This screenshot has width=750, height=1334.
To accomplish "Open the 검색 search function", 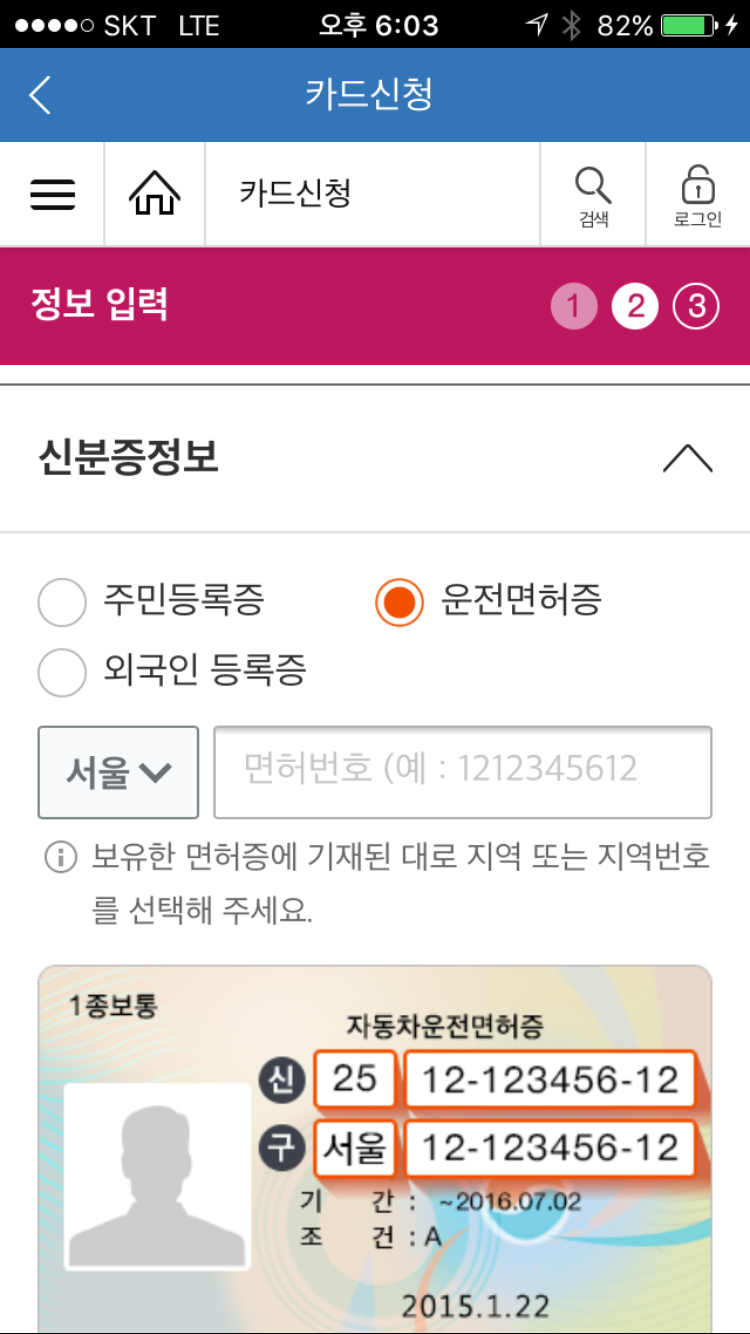I will pyautogui.click(x=594, y=193).
